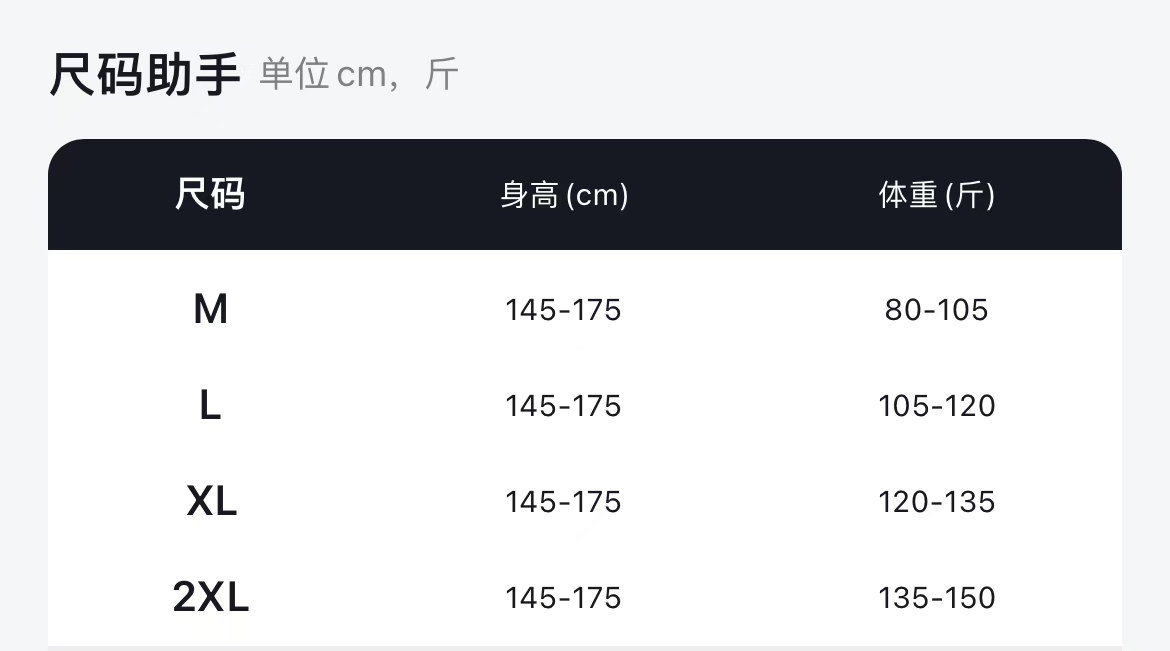Select the 尺码 column header
The width and height of the screenshot is (1170, 651).
(210, 194)
